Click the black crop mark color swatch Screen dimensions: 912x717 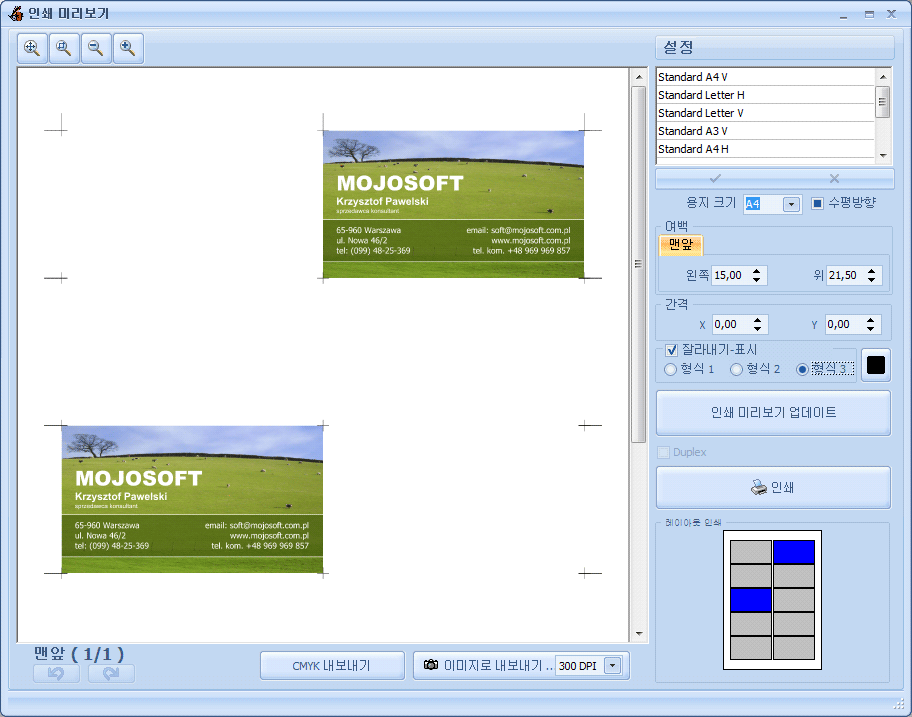[875, 365]
